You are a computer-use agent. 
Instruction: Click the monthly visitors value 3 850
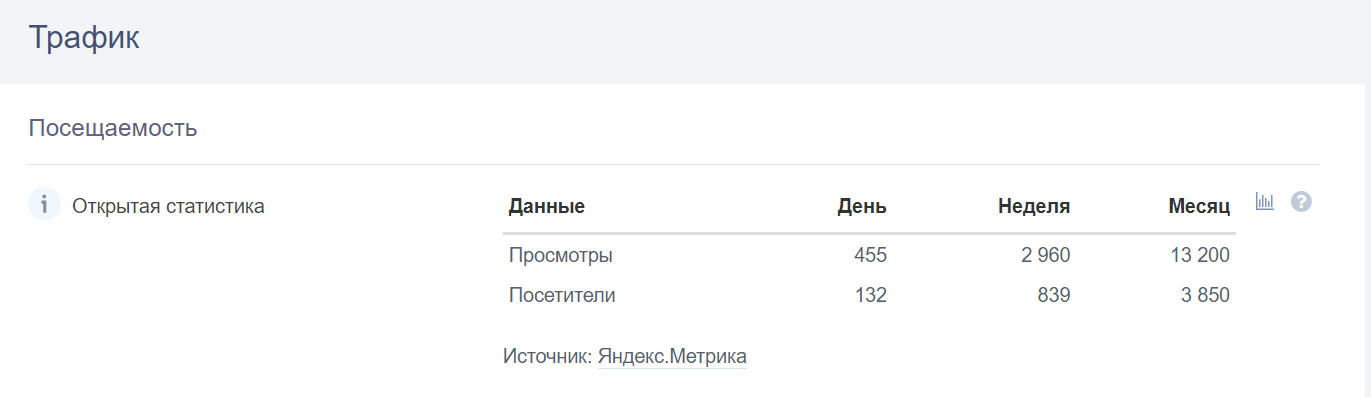[1204, 296]
